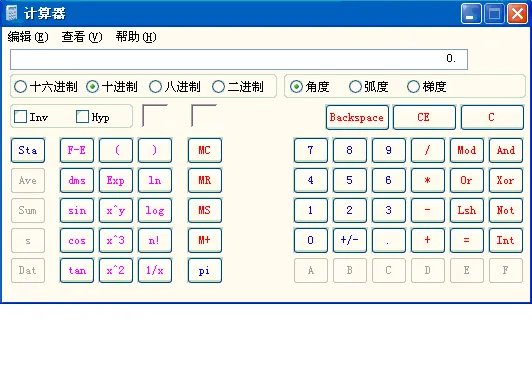The width and height of the screenshot is (532, 384).
Task: Click the digit 1 key
Action: (x=311, y=210)
